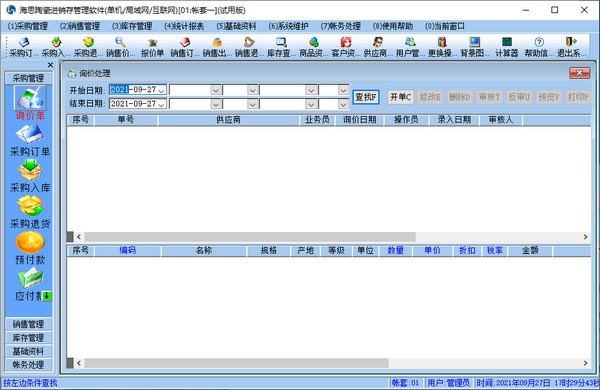Screen dimensions: 600x390
Task: Close the left sidebar panel with X
Action: [50, 65]
